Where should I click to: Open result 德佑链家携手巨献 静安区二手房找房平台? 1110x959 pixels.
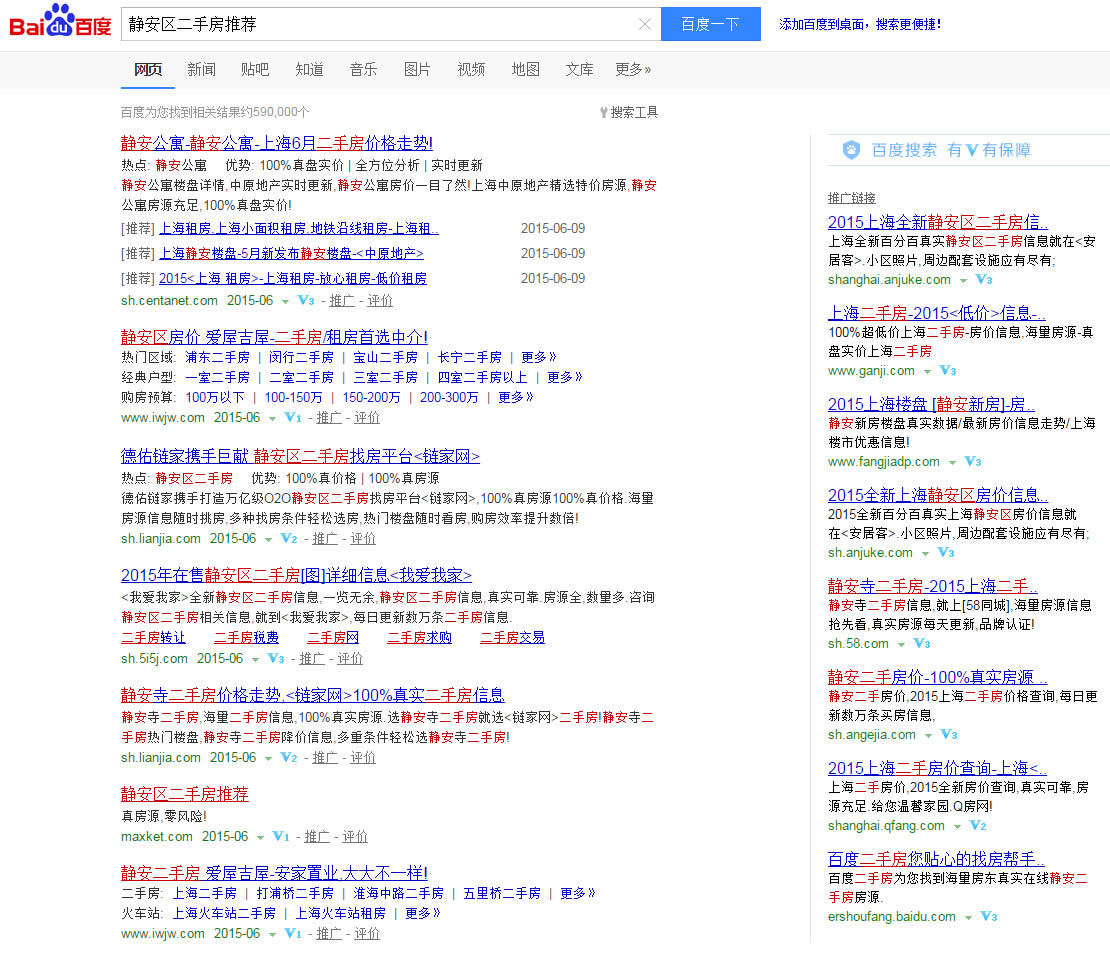coord(300,456)
